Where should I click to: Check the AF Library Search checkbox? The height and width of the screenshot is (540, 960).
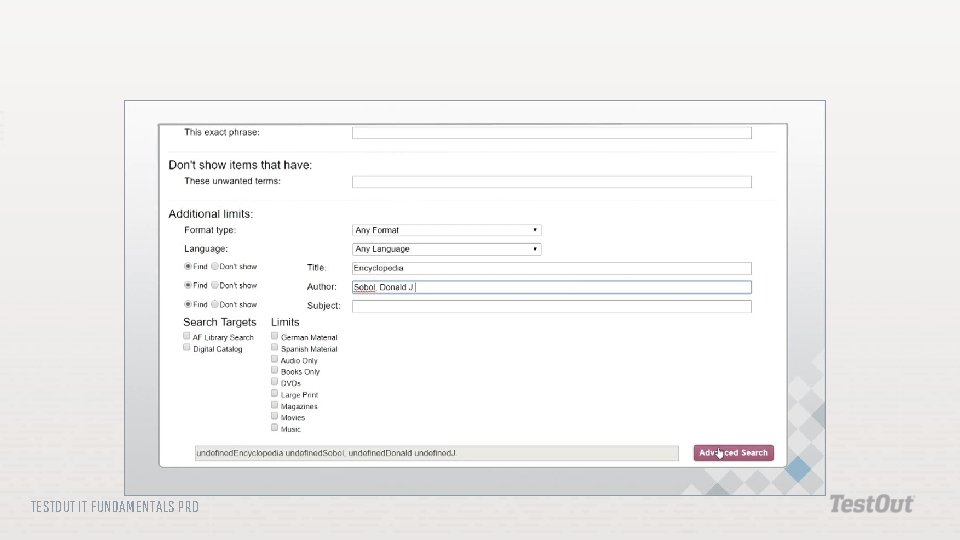point(187,336)
